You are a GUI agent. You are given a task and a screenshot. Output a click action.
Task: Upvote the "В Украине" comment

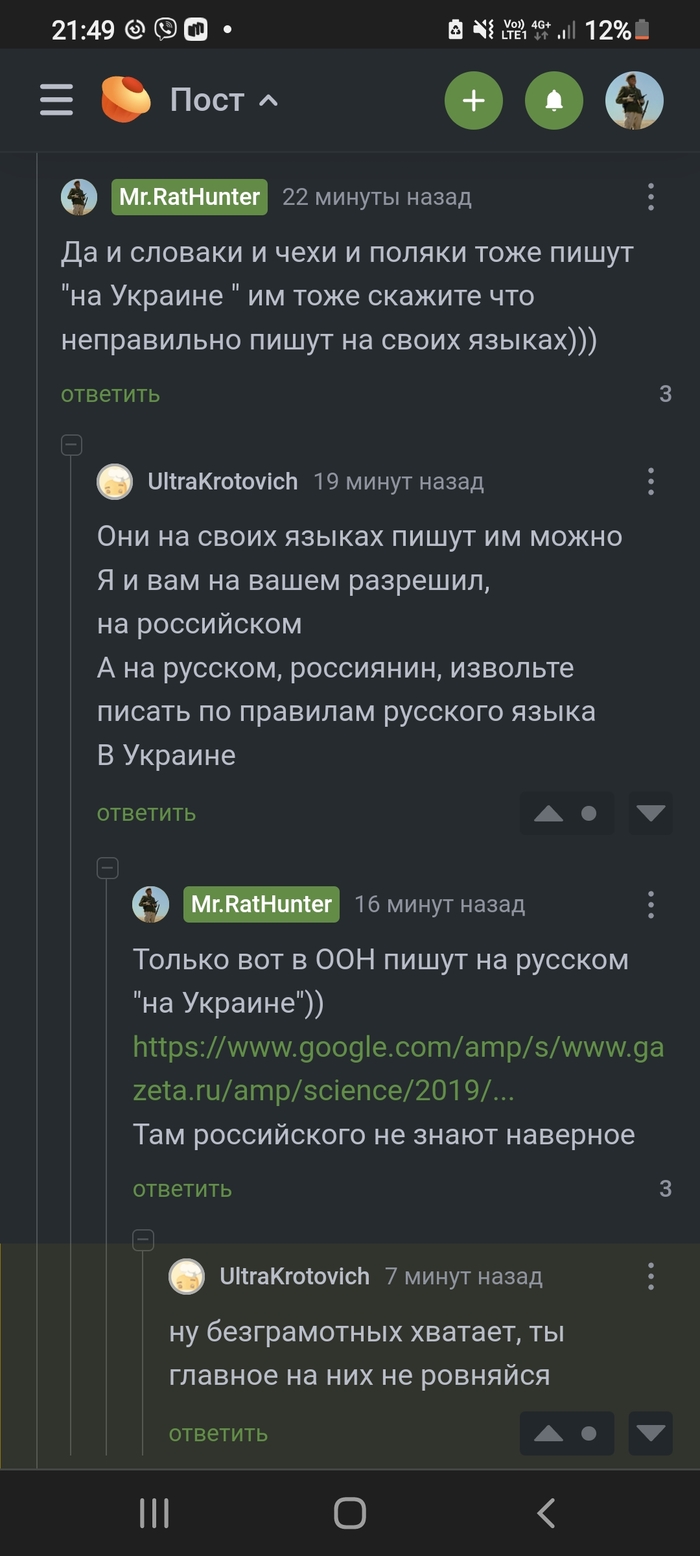coord(548,814)
